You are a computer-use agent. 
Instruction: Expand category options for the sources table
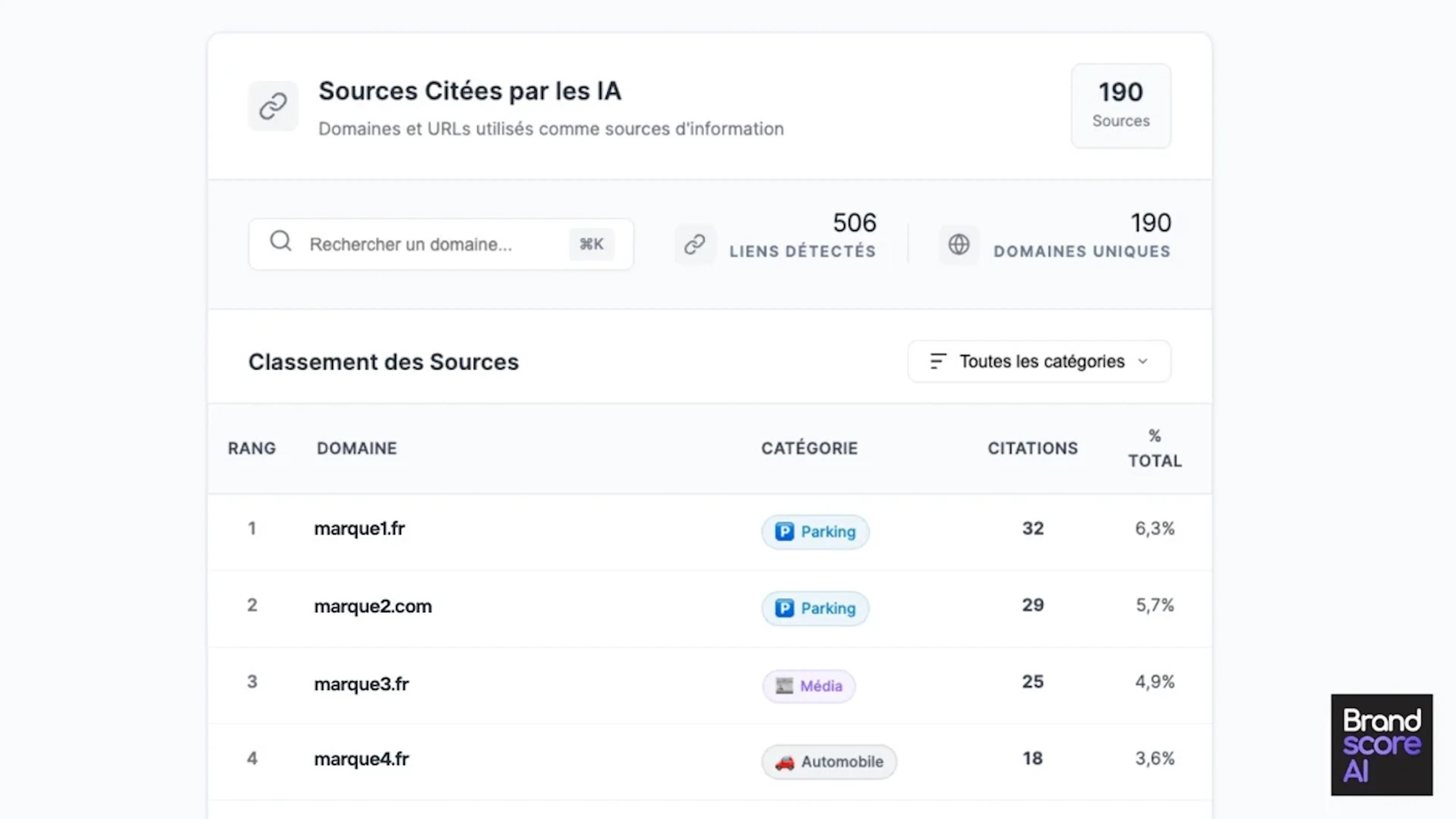1039,361
